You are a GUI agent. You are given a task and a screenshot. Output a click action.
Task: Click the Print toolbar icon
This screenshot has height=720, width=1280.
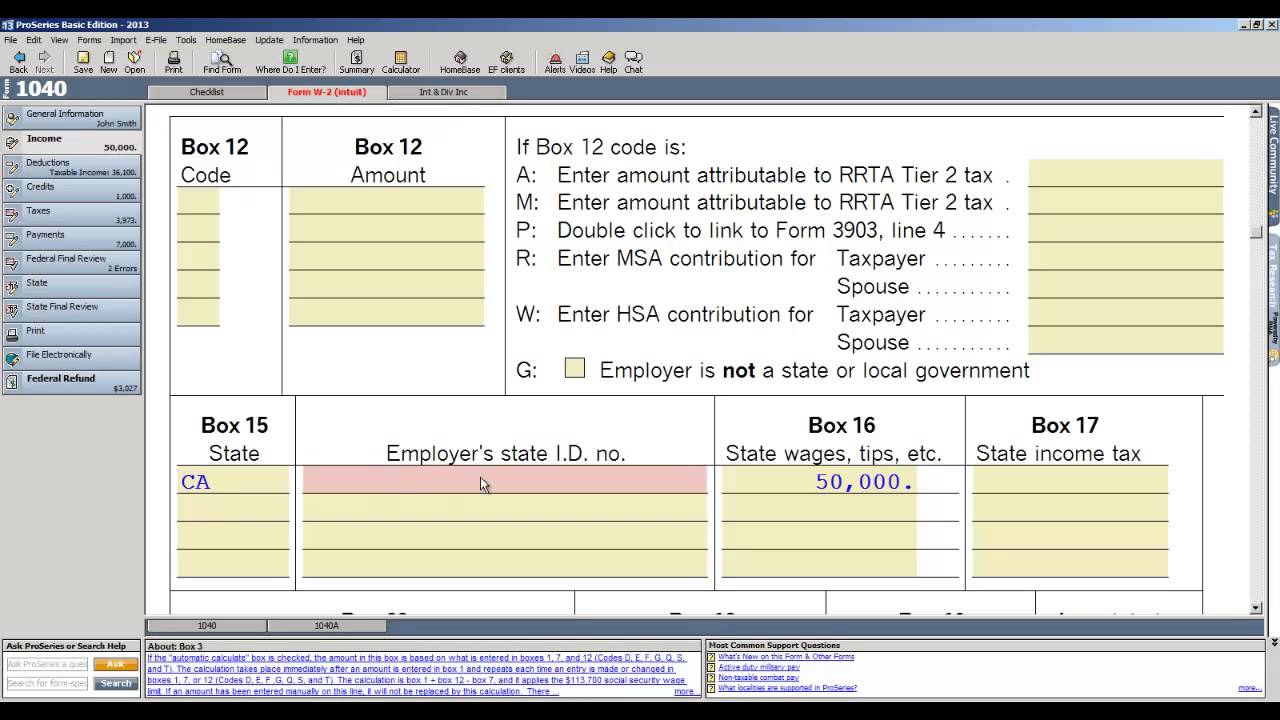tap(173, 62)
